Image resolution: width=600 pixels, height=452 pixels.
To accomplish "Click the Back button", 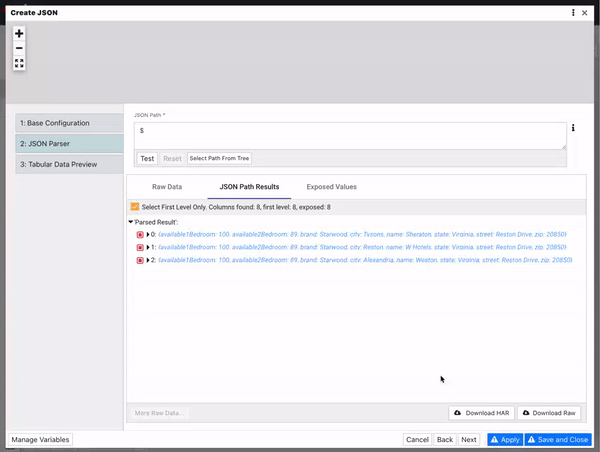I will (x=445, y=439).
